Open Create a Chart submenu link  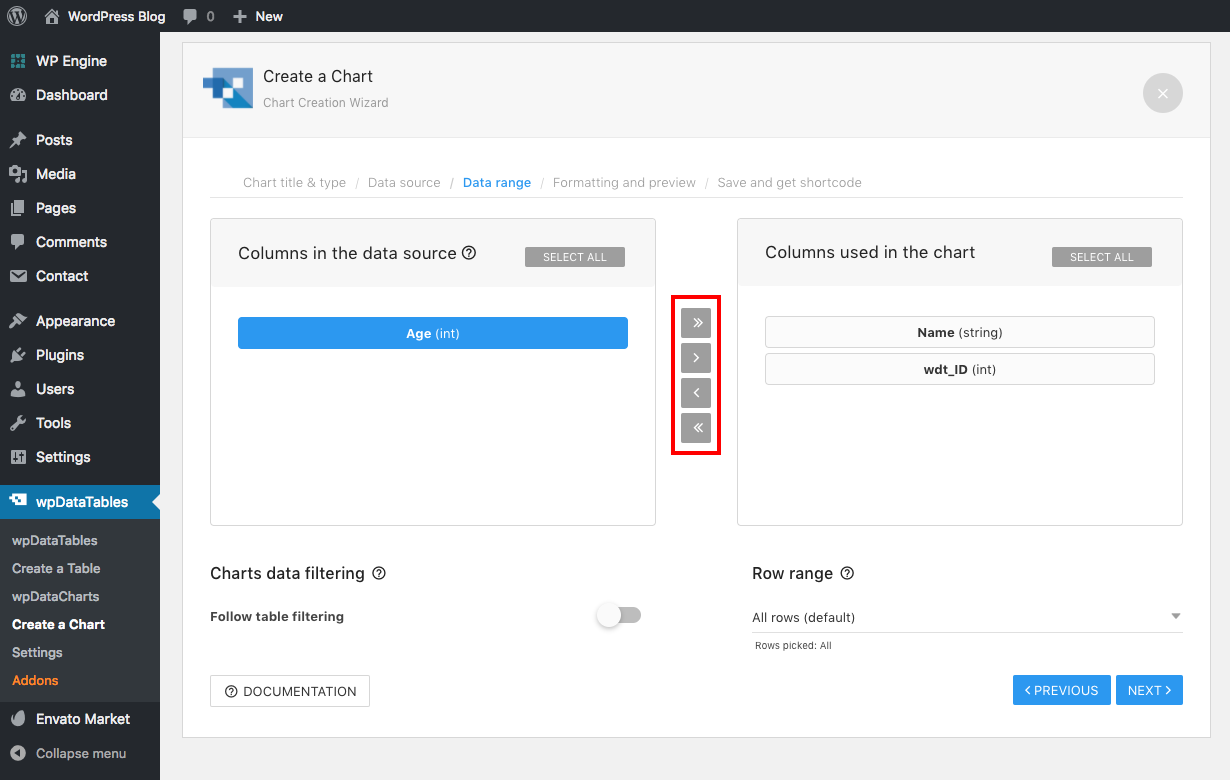coord(58,624)
